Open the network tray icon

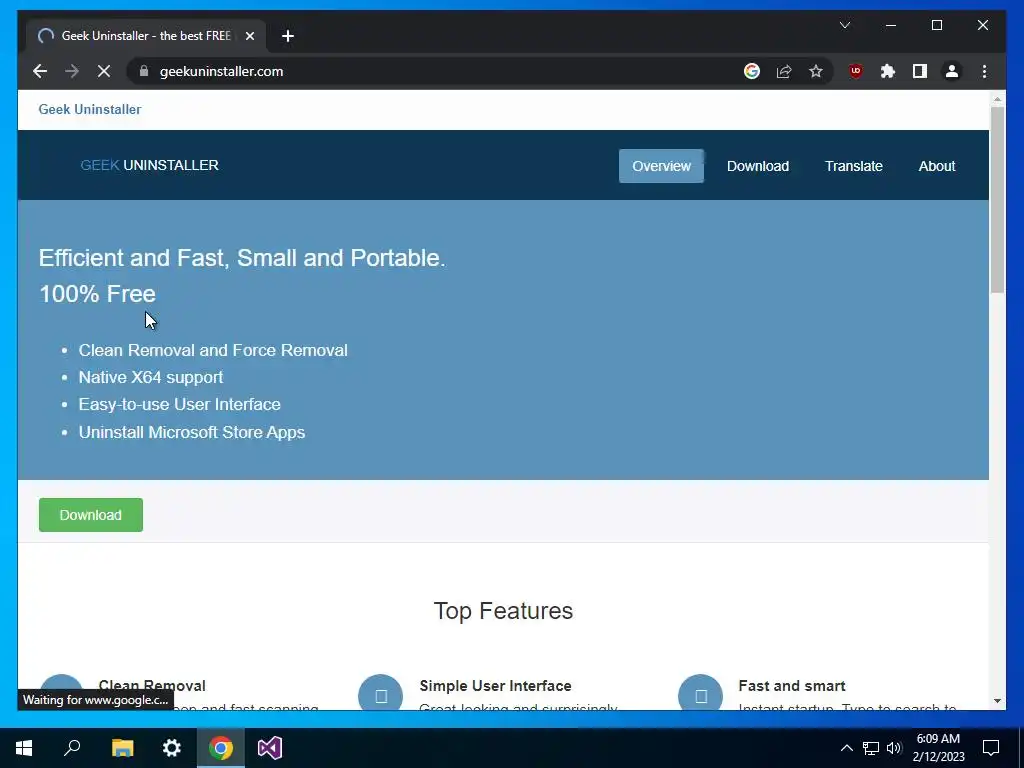pyautogui.click(x=871, y=748)
